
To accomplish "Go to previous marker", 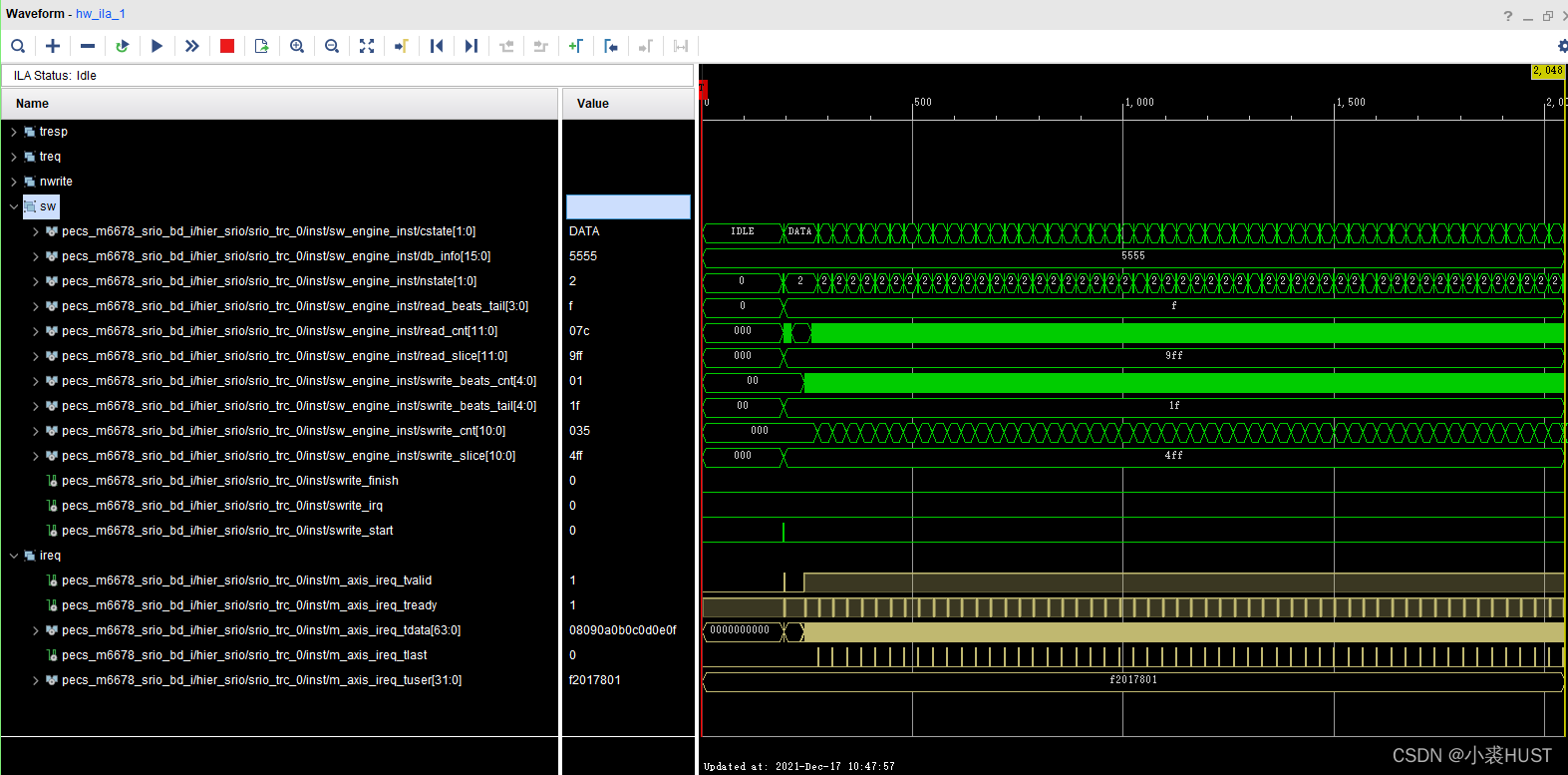I will pos(611,46).
